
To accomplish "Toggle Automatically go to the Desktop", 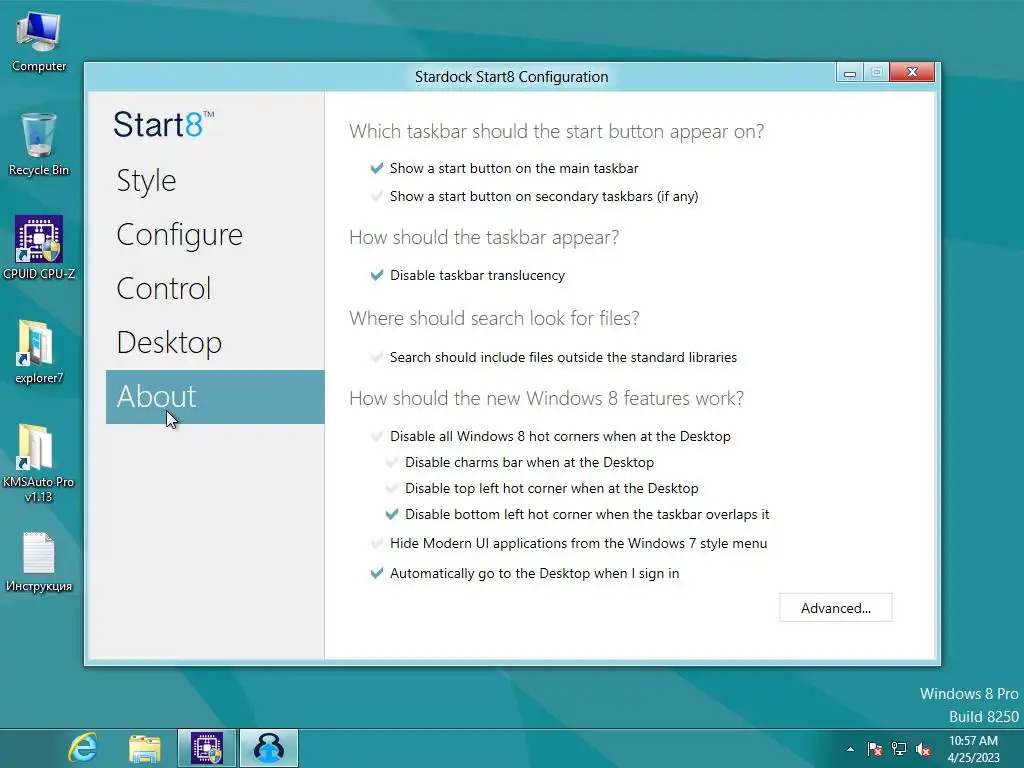I will coord(525,573).
